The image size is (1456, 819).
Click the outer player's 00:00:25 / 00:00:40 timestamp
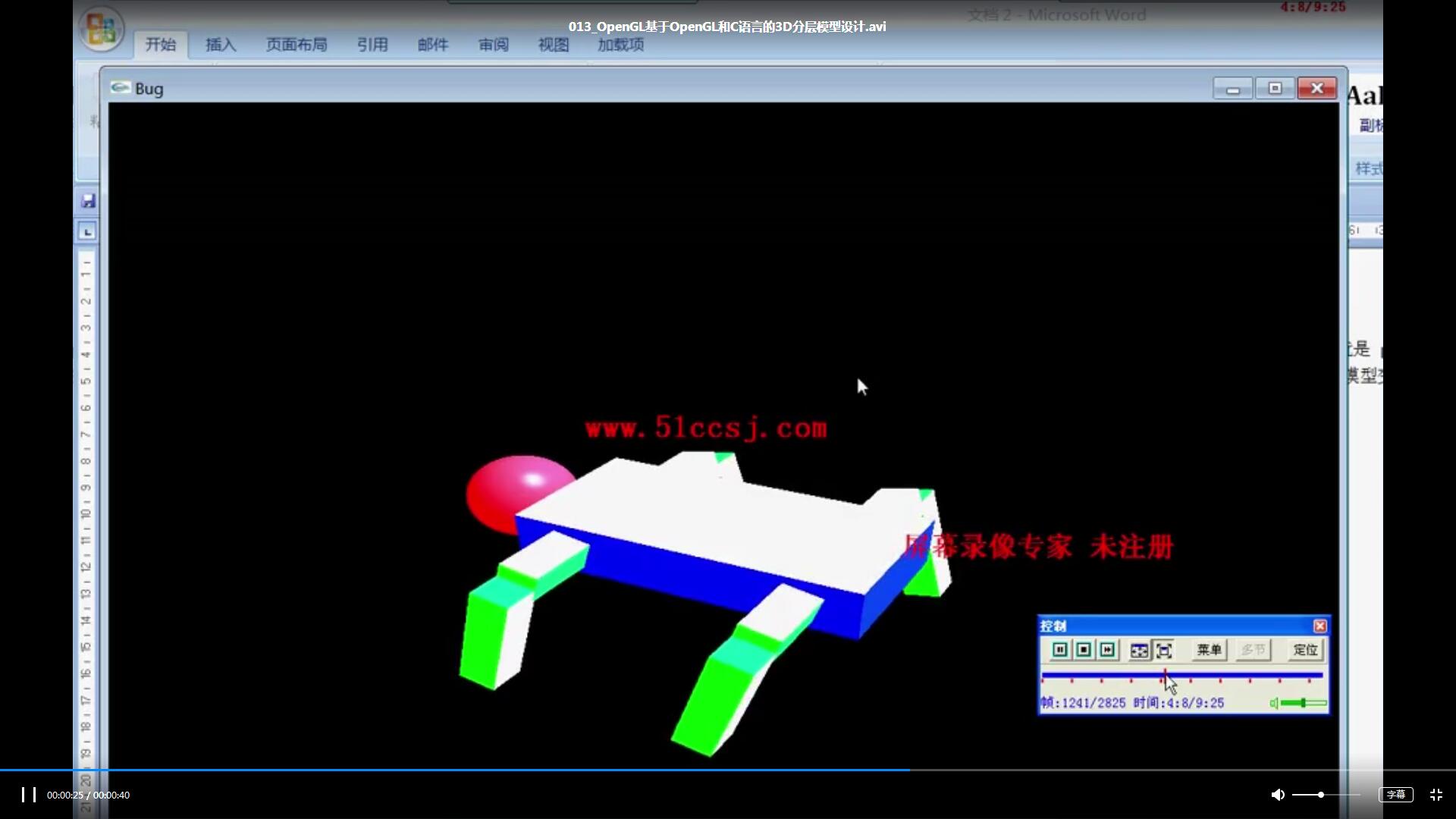[88, 795]
